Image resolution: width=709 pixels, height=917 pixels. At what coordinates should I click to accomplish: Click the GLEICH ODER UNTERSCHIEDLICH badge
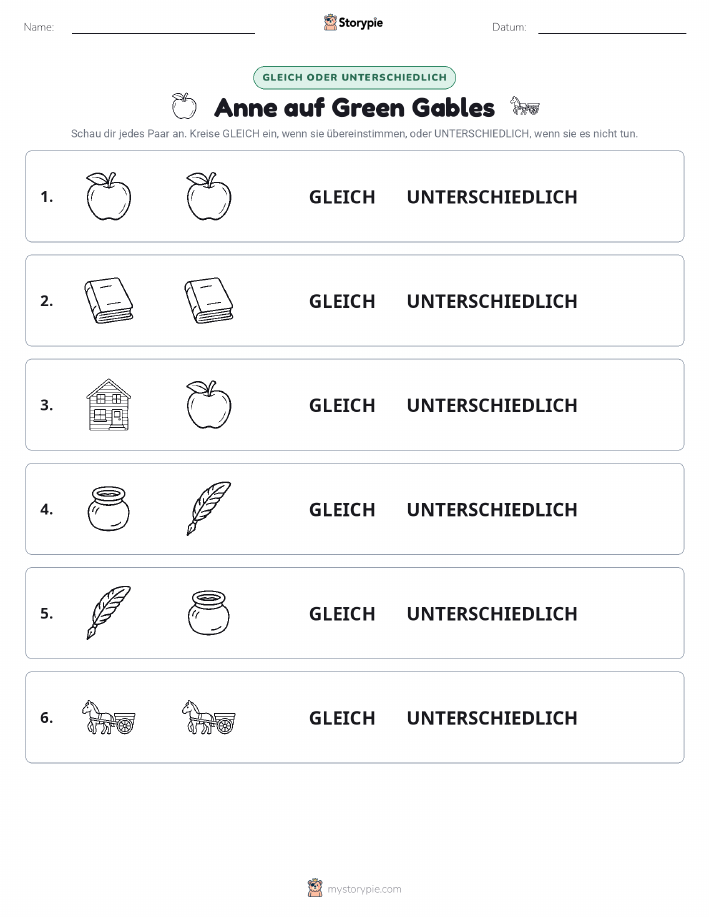[x=354, y=77]
